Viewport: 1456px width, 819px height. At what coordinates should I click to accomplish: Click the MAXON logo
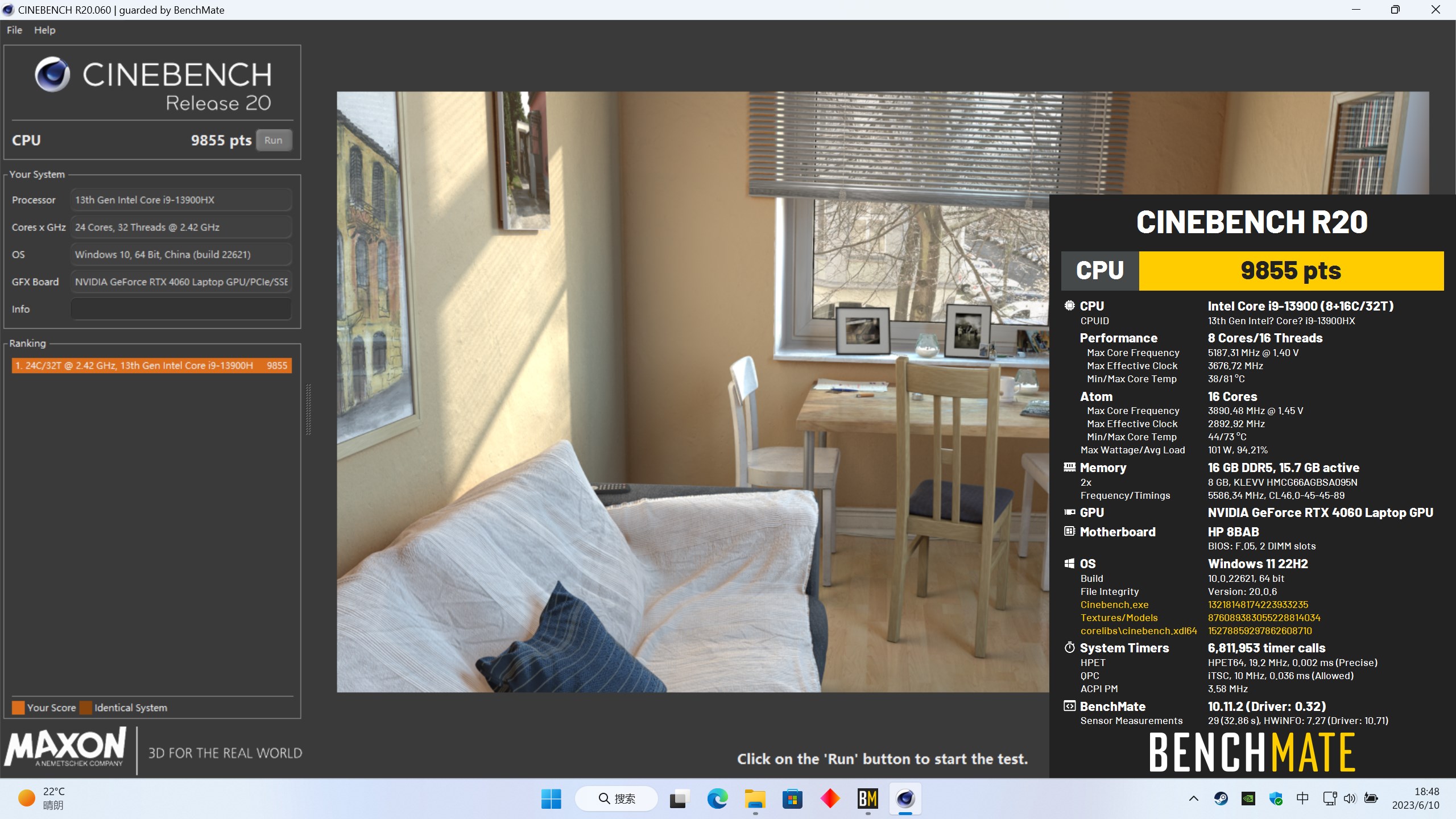[66, 747]
